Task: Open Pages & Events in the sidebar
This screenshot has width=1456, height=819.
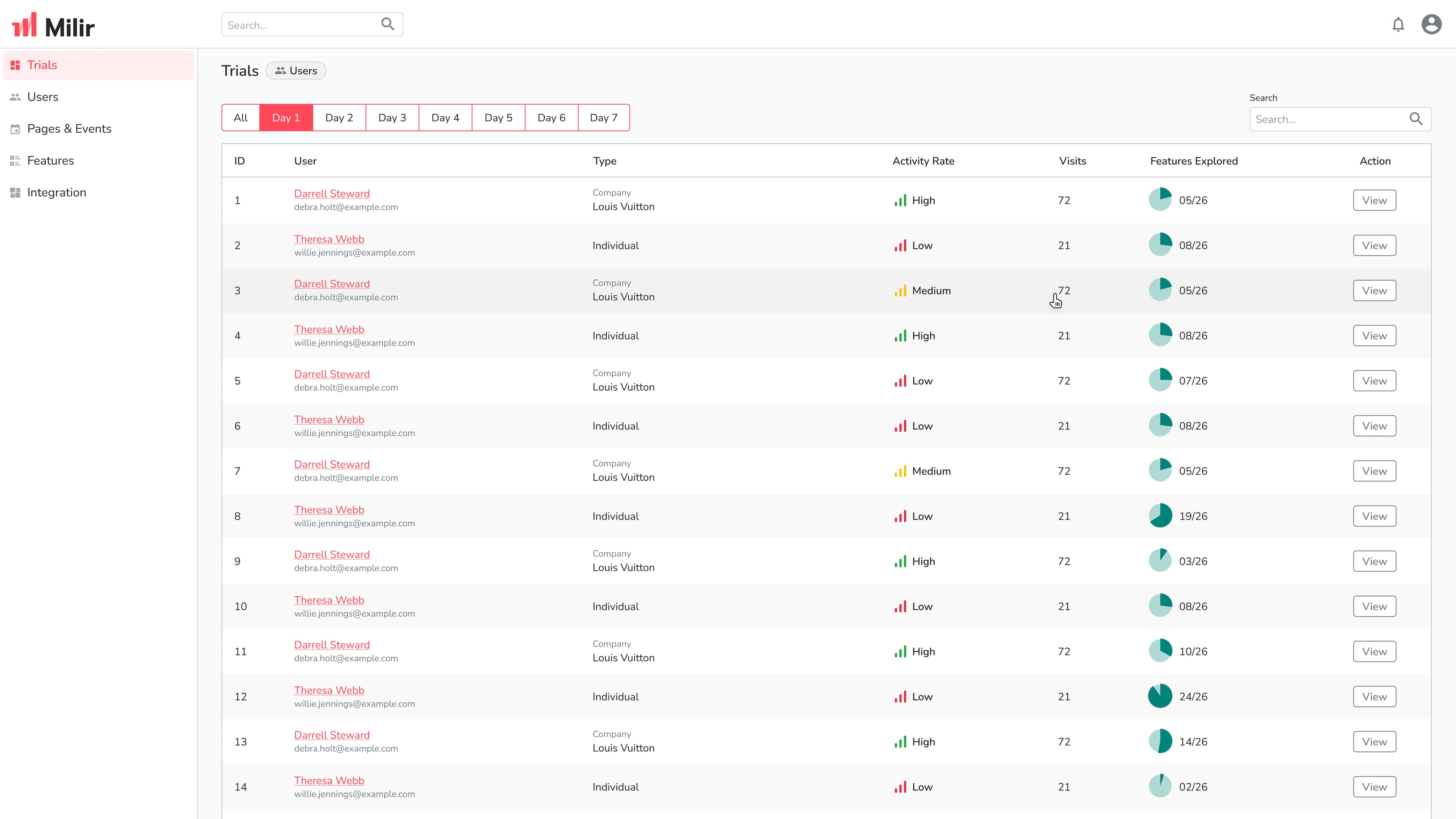Action: [98, 129]
